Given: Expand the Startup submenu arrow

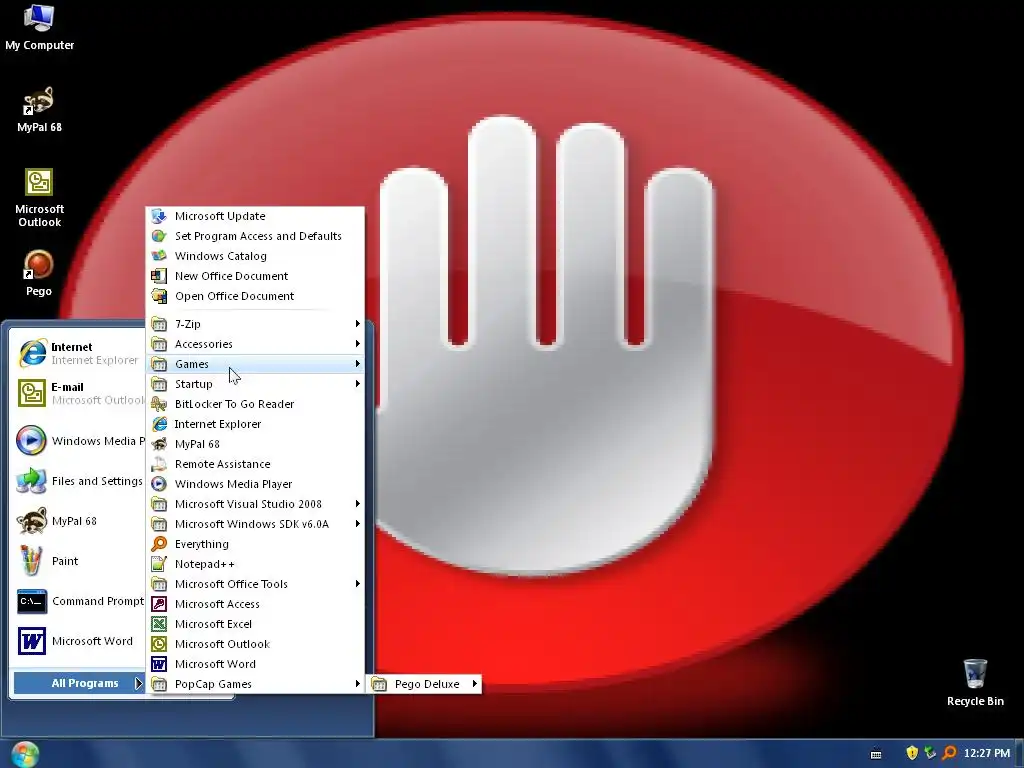Looking at the screenshot, I should point(357,383).
